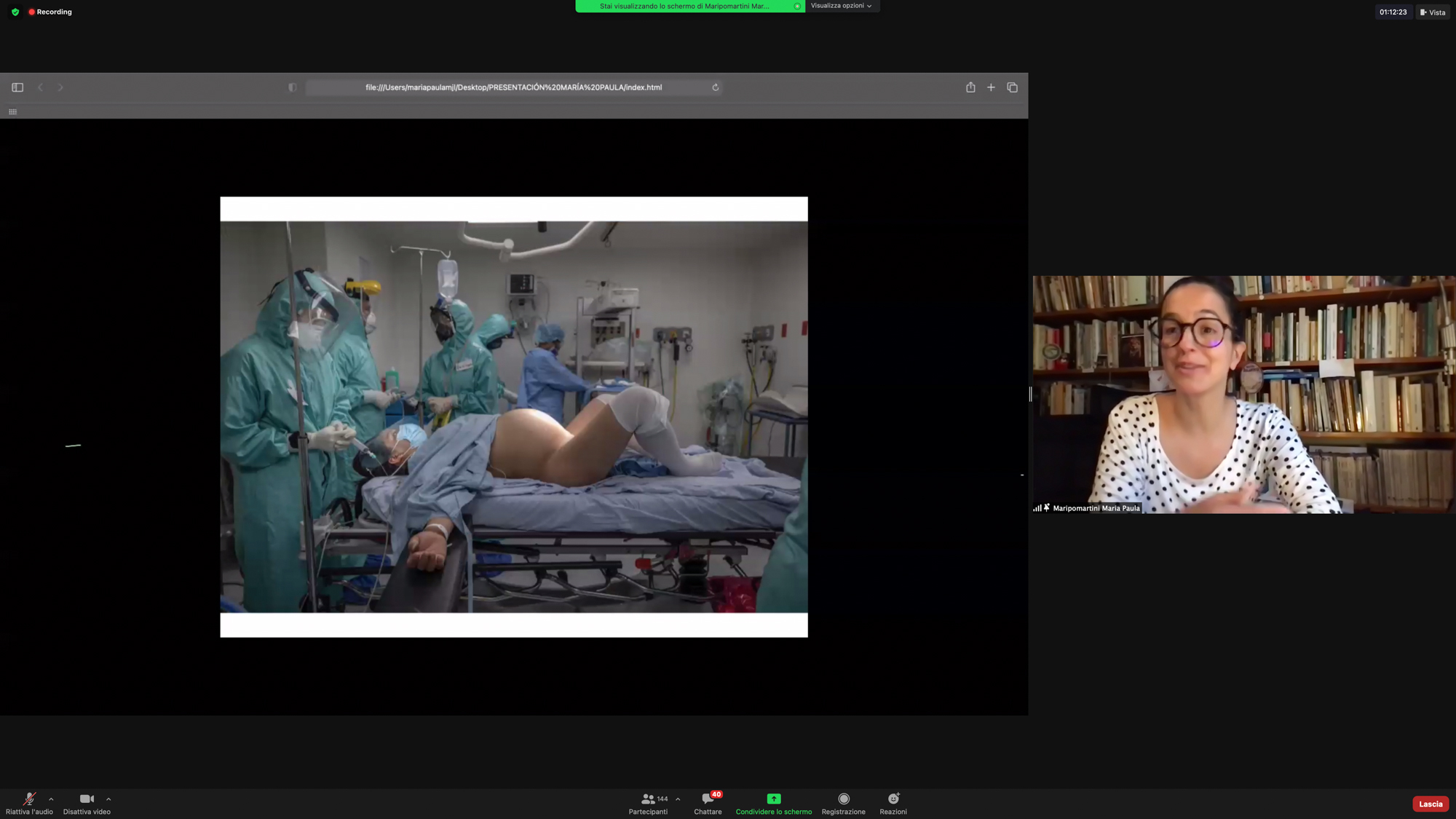Click the red Recording indicator
The height and width of the screenshot is (819, 1456).
pos(50,12)
